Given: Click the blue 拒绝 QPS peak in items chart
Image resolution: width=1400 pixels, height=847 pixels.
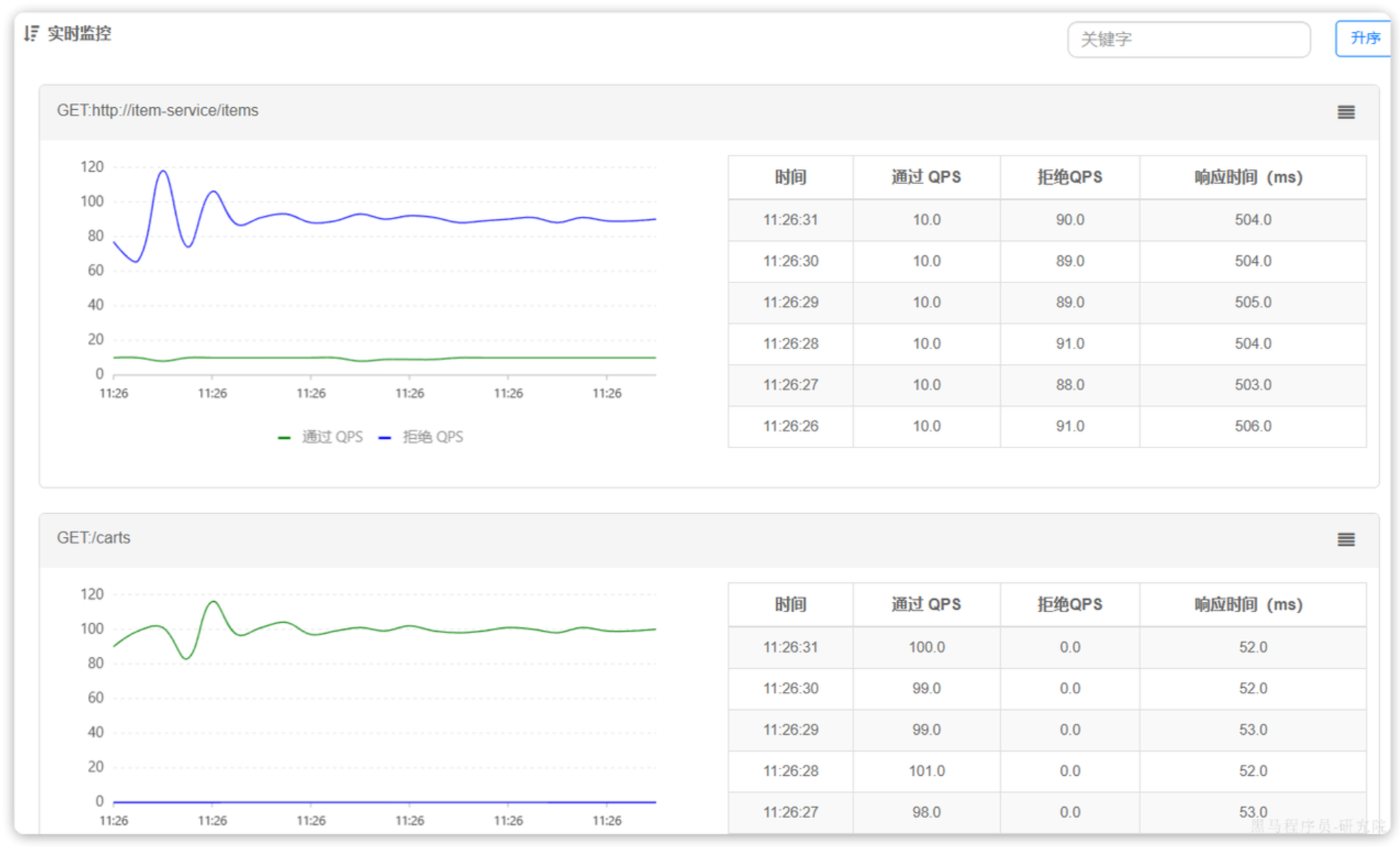Looking at the screenshot, I should 163,172.
